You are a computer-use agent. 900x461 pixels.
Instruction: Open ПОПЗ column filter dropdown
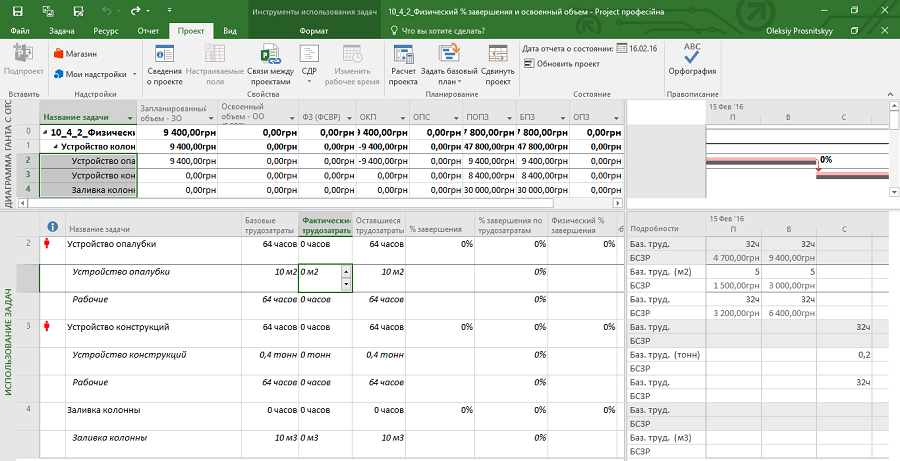(x=509, y=118)
